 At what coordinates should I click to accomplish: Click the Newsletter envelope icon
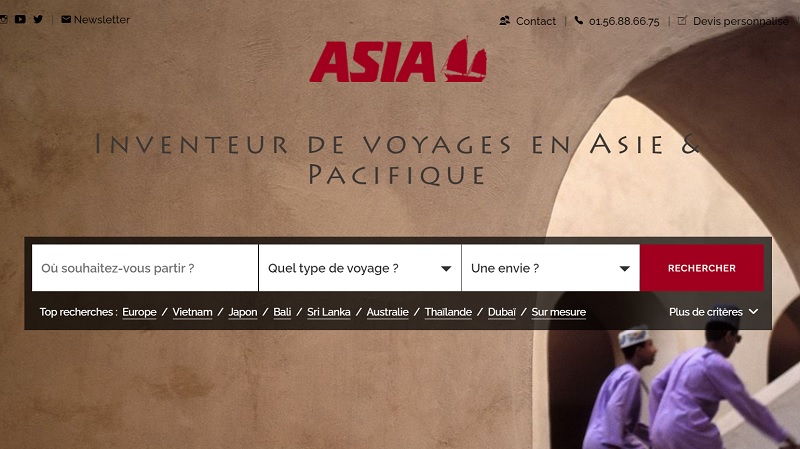click(66, 19)
